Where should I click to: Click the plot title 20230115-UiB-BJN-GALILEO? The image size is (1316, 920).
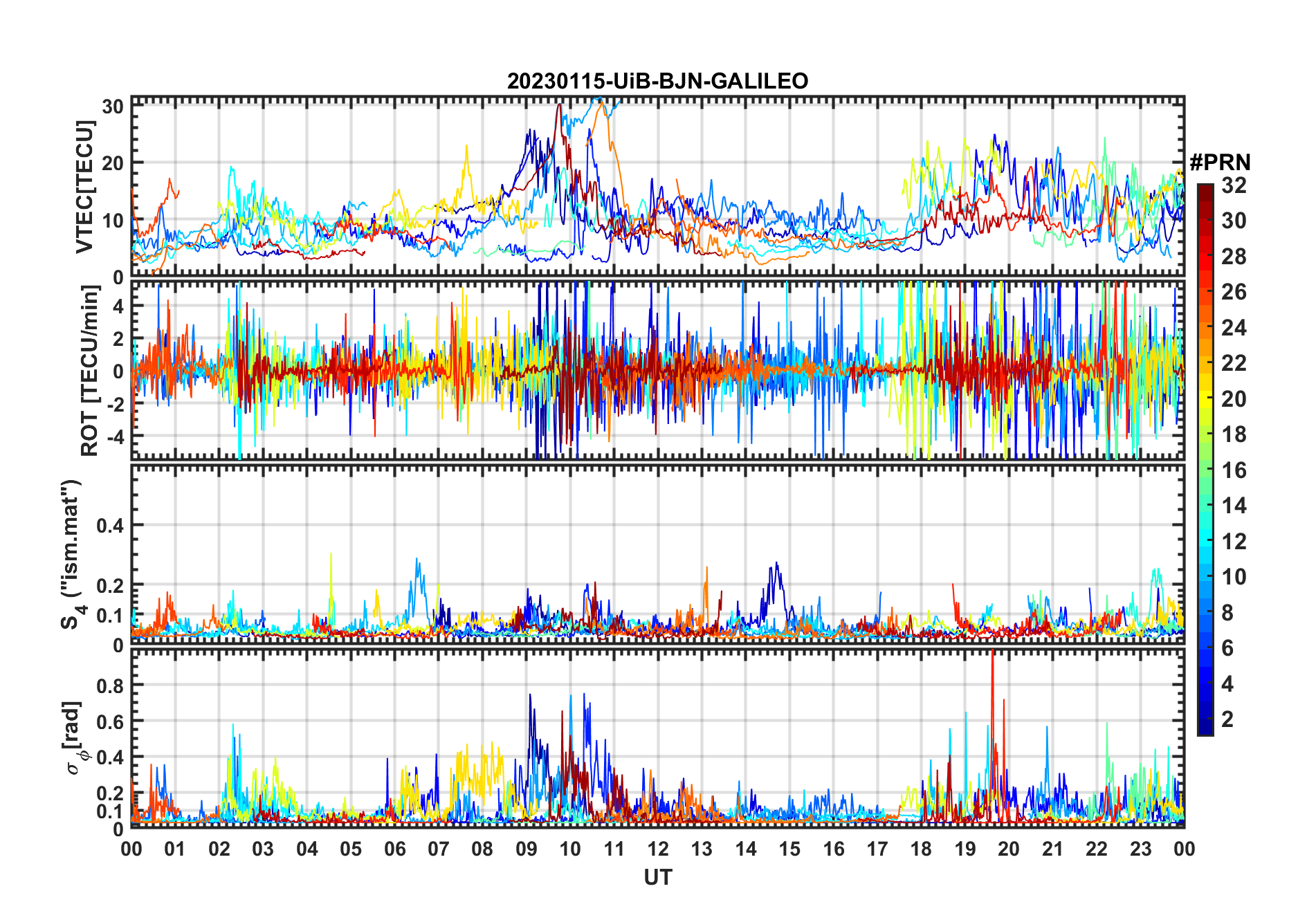657,81
